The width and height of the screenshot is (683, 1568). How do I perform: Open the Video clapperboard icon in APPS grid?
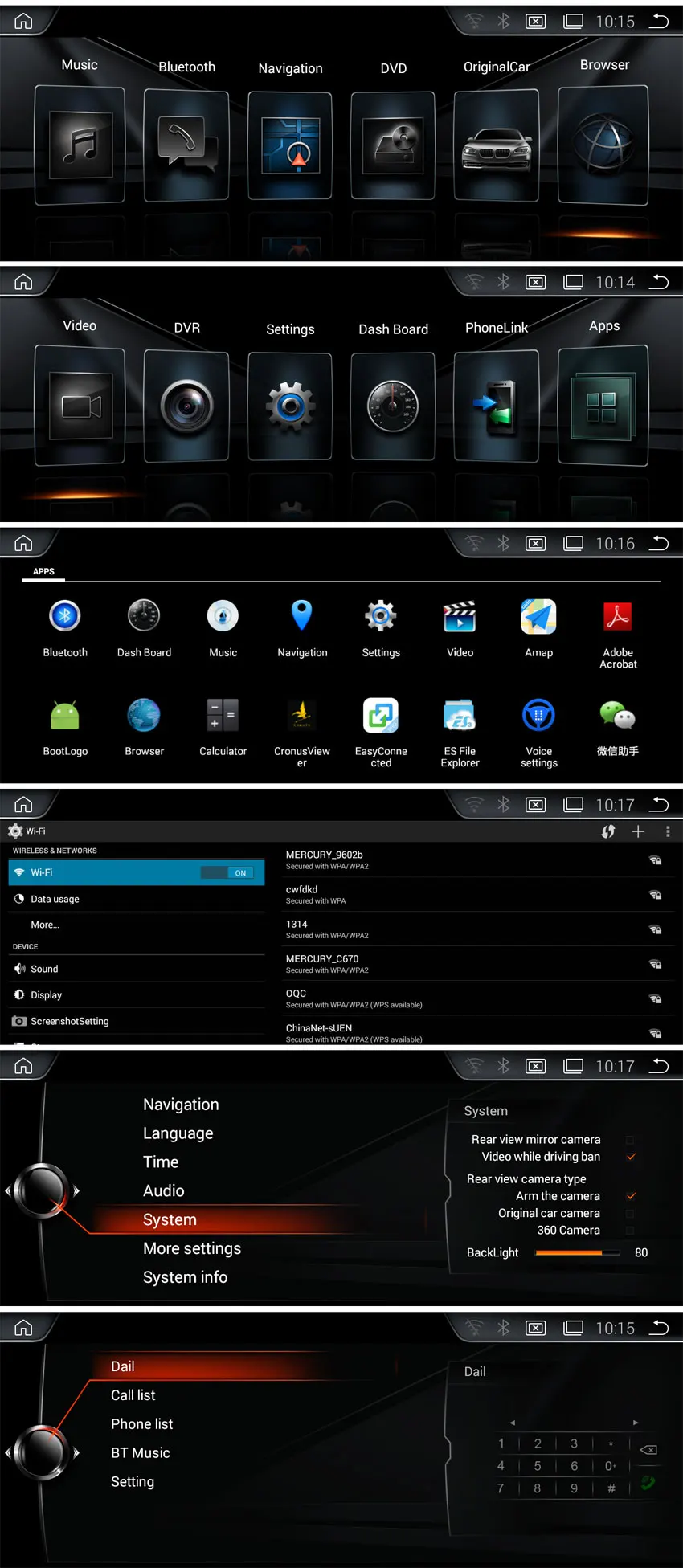pyautogui.click(x=460, y=617)
